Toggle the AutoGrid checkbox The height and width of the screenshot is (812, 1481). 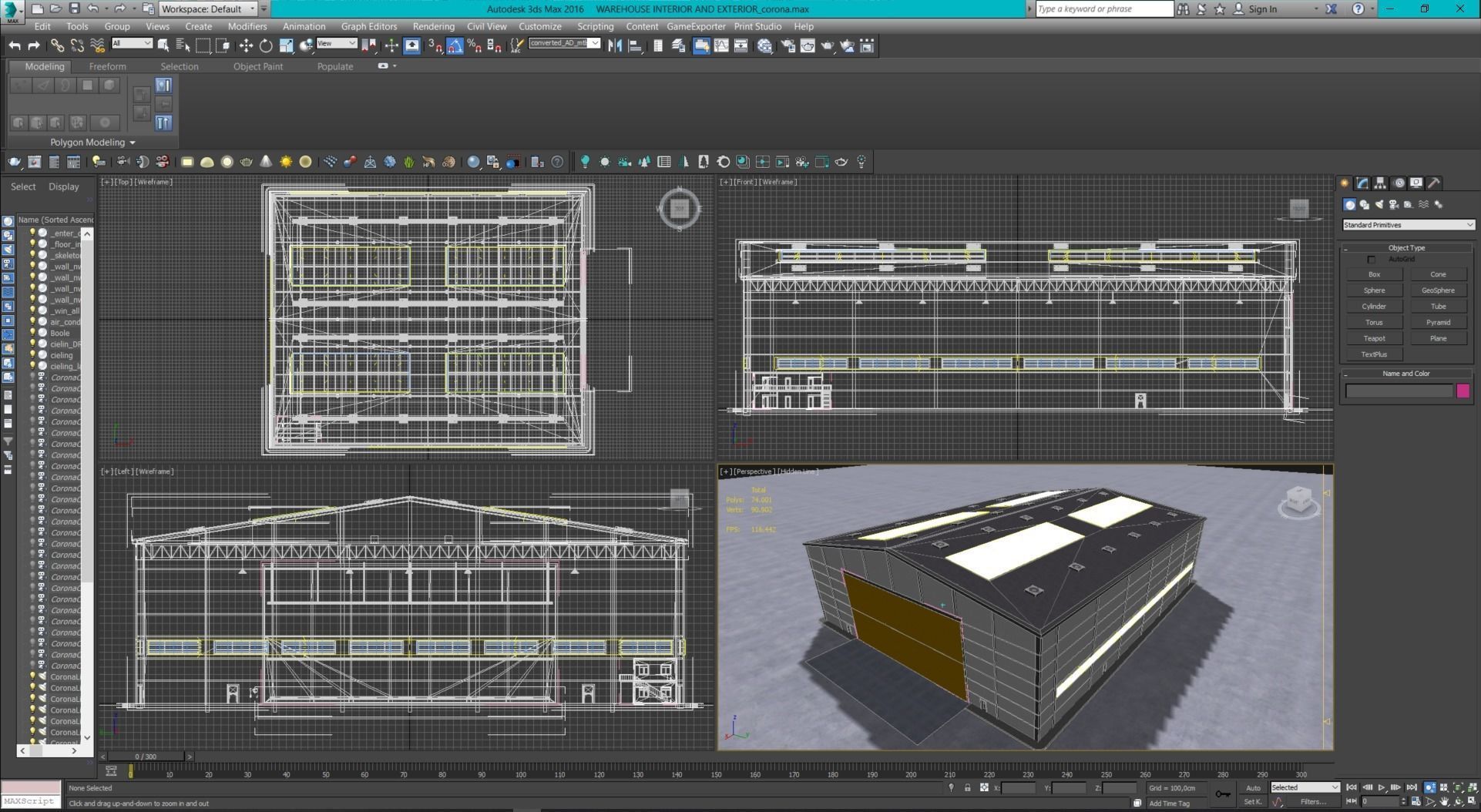(x=1371, y=260)
